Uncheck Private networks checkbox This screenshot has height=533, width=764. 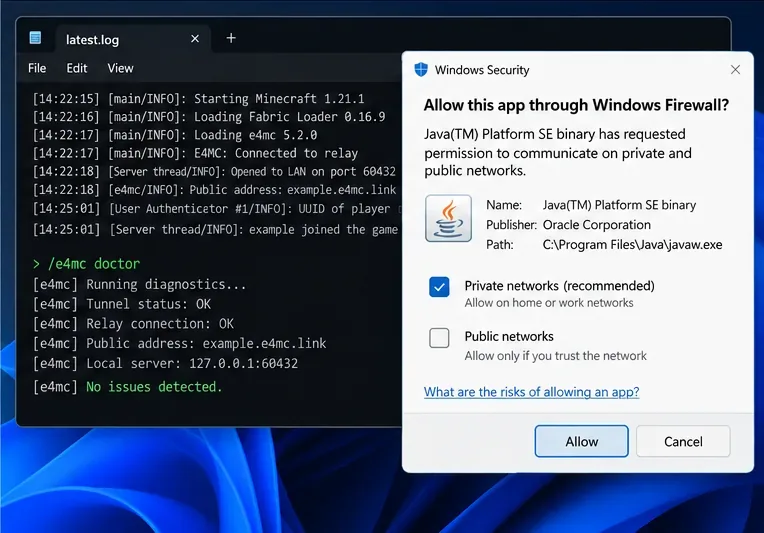click(x=439, y=287)
